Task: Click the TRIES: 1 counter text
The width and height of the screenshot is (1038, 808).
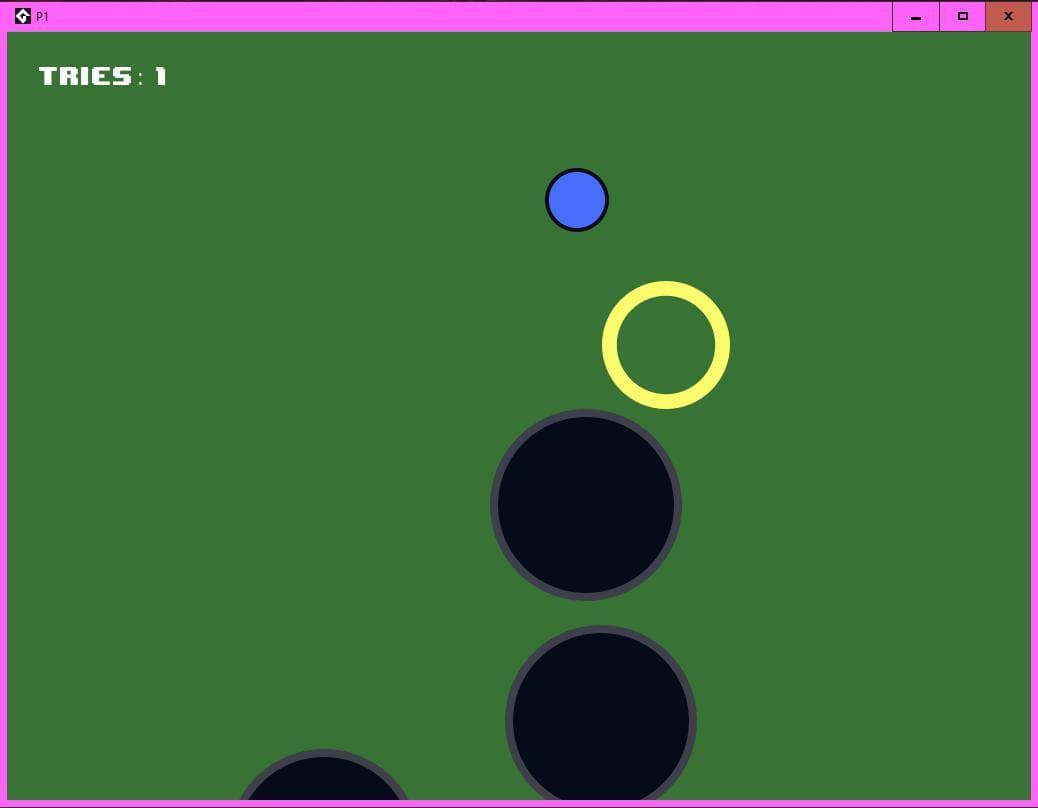Action: [x=103, y=76]
